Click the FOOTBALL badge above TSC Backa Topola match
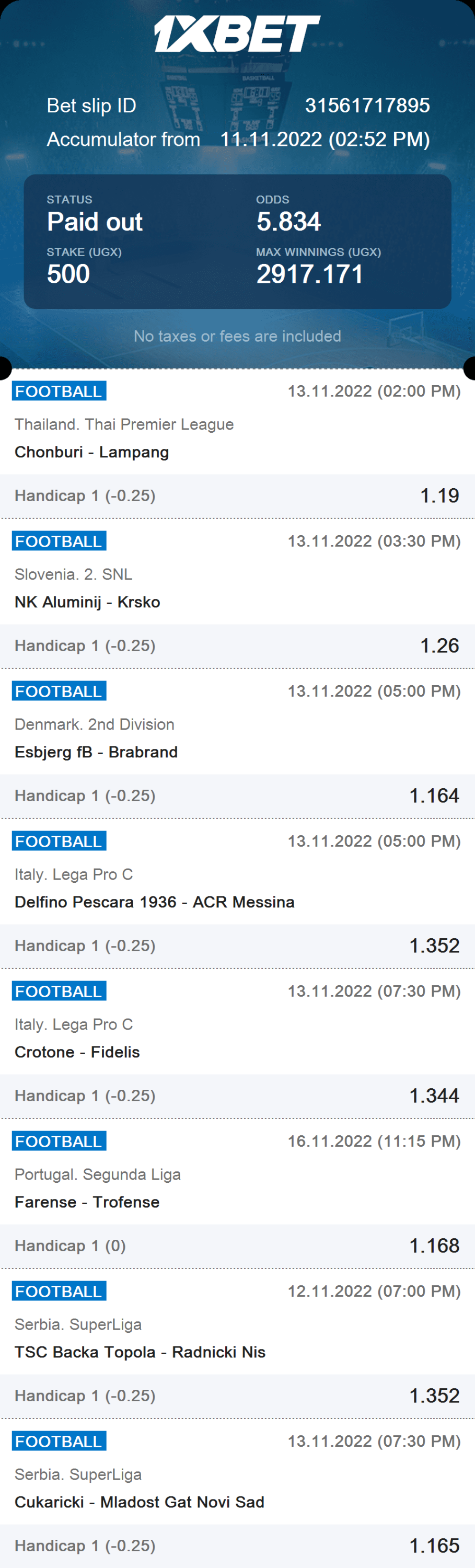 pos(59,1292)
